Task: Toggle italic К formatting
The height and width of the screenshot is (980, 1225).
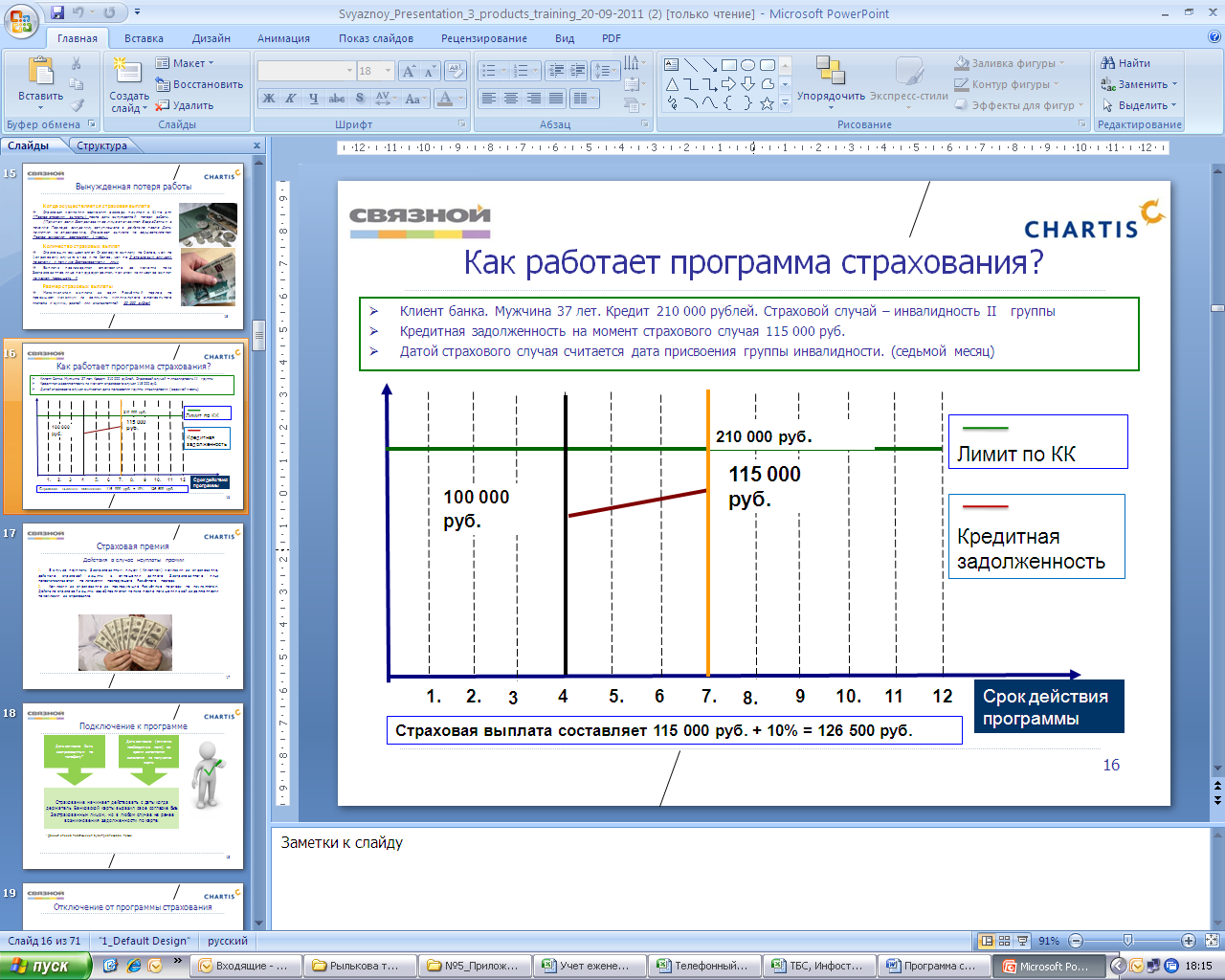Action: [x=290, y=99]
